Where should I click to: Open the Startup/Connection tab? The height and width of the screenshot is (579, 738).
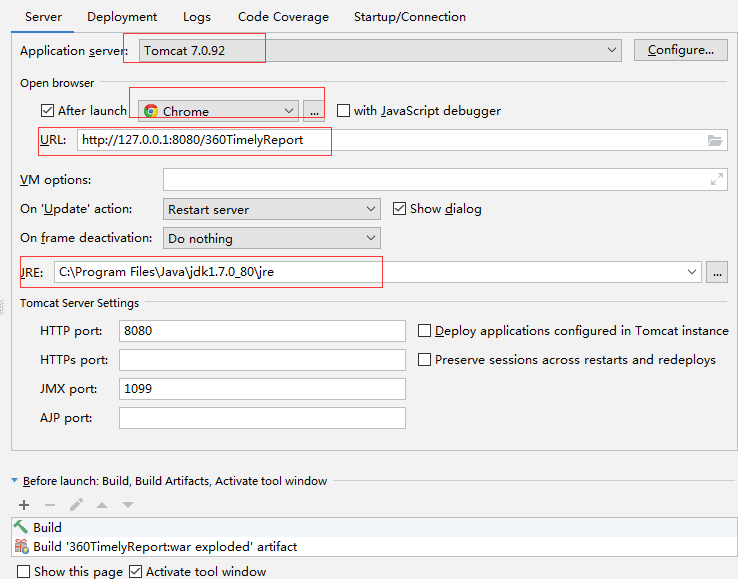[x=409, y=17]
